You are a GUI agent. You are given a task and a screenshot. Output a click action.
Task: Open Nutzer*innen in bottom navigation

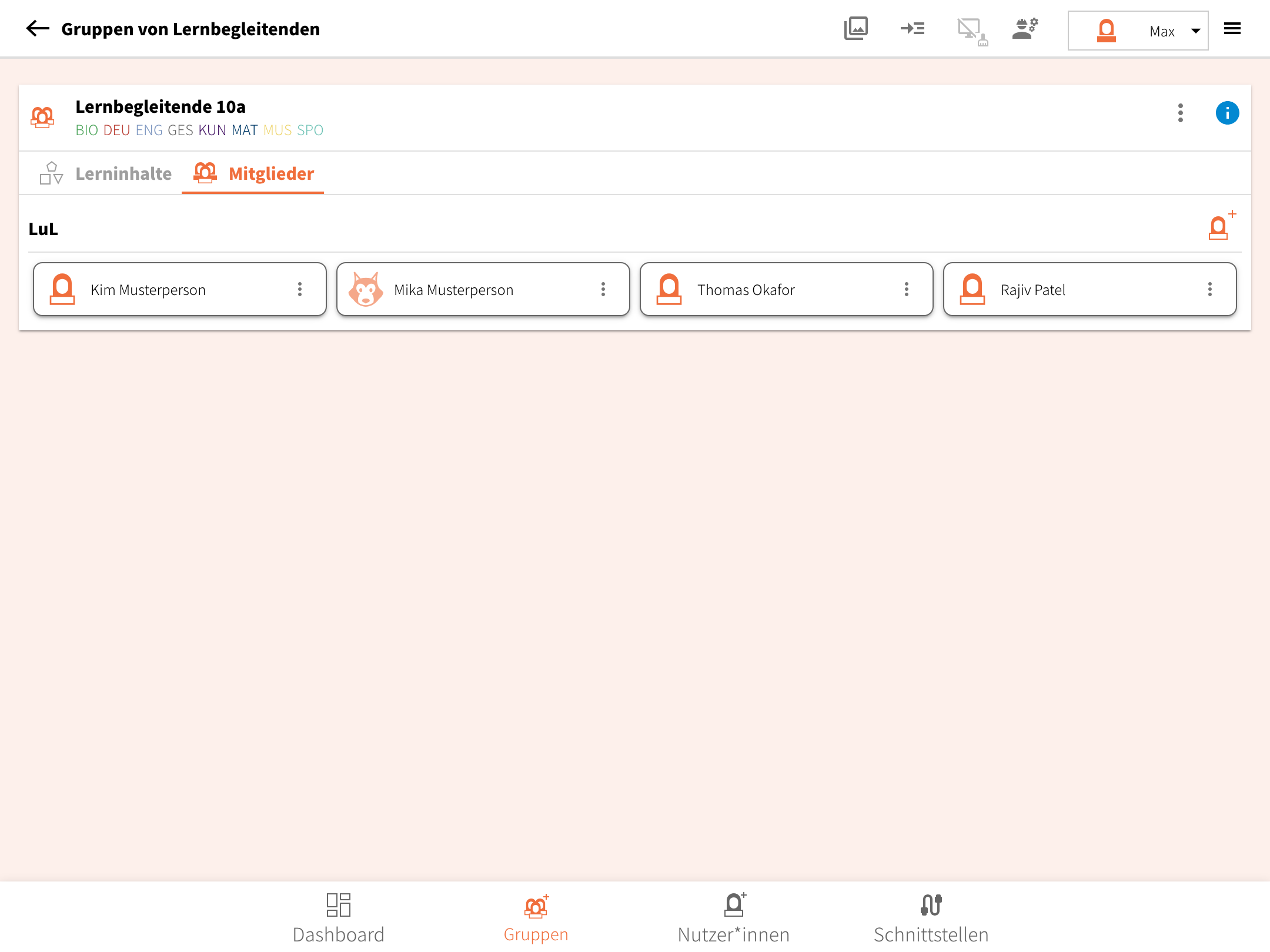733,917
